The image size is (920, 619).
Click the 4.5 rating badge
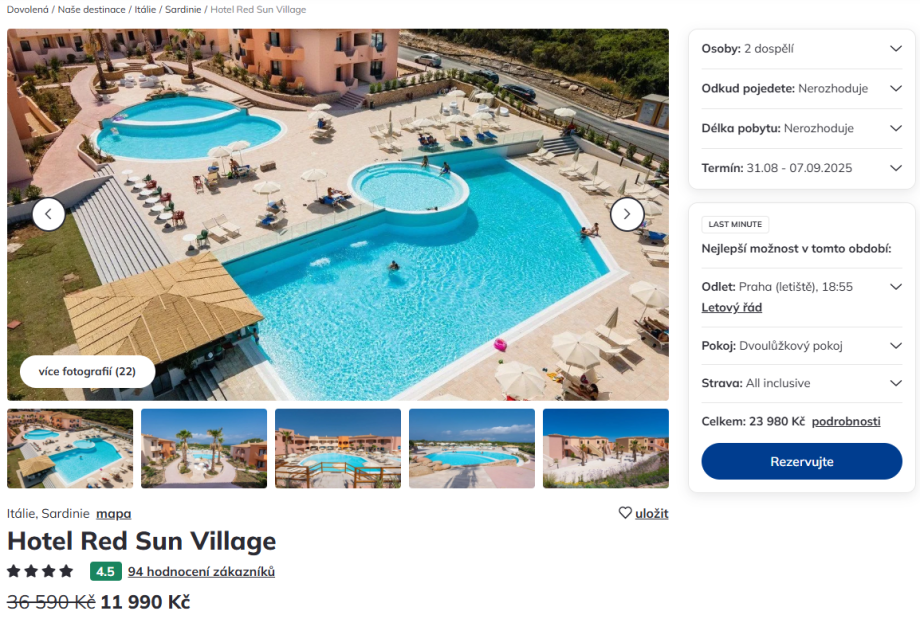[106, 571]
